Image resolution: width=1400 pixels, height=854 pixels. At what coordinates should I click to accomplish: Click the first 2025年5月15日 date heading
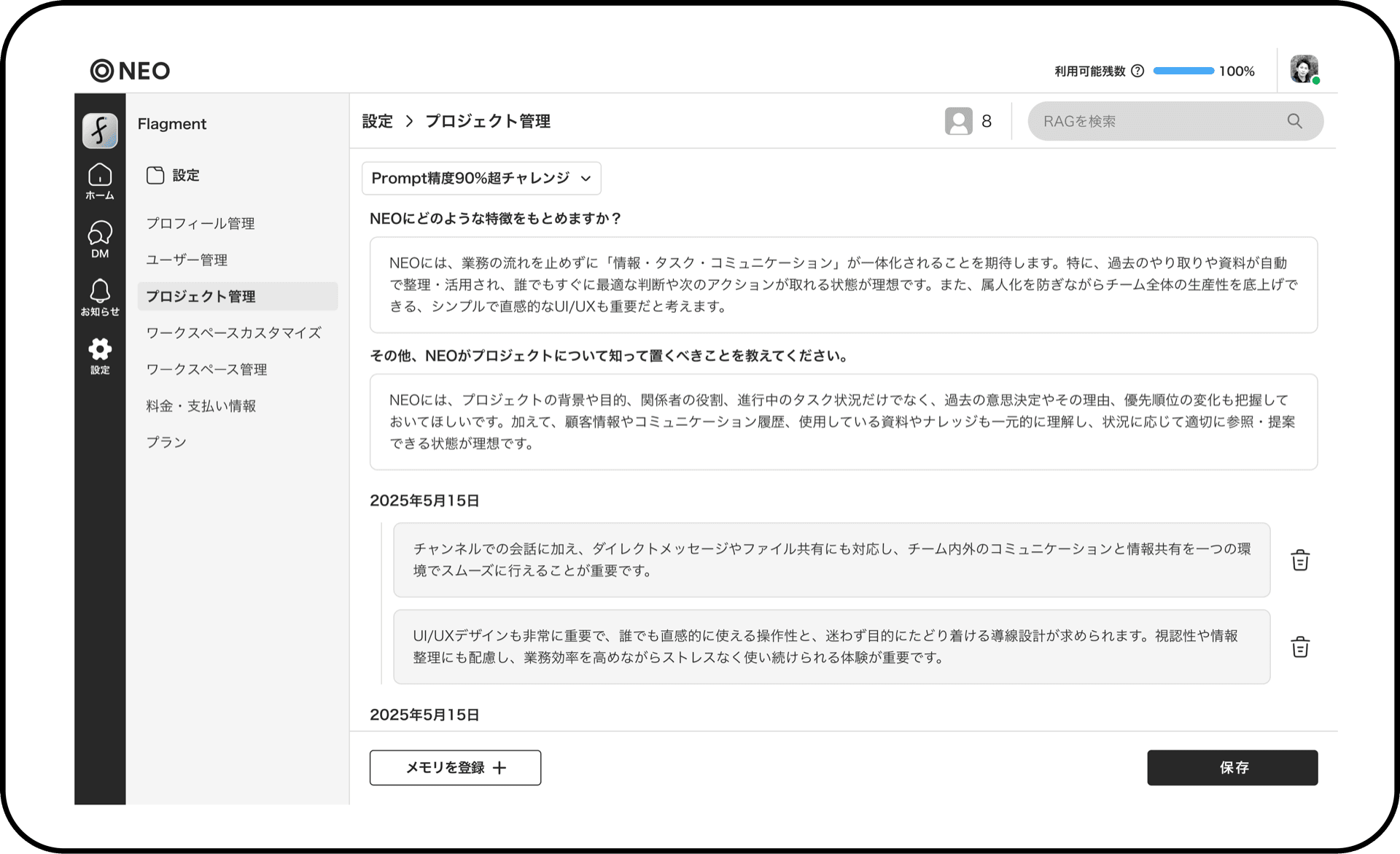point(424,500)
